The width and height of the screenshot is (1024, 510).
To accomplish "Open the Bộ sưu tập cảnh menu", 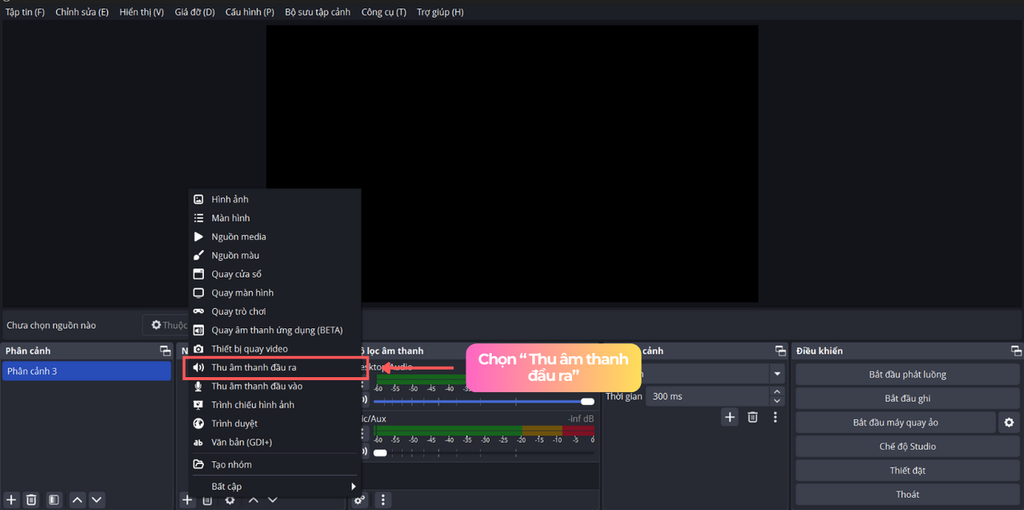I will click(x=317, y=12).
